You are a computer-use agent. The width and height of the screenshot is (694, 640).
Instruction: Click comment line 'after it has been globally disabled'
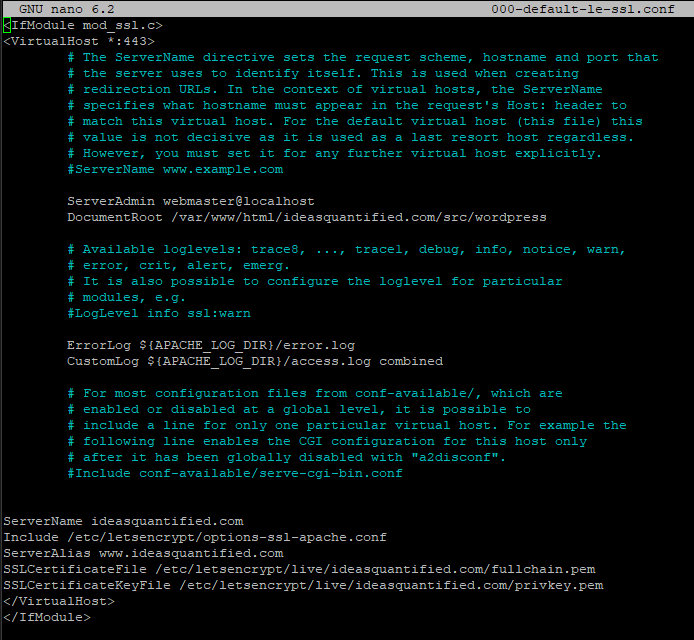(x=287, y=457)
